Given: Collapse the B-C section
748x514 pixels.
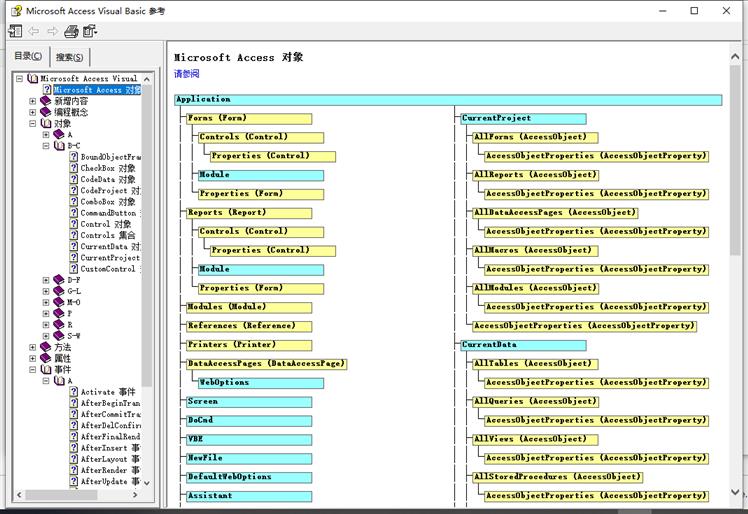Looking at the screenshot, I should point(46,146).
